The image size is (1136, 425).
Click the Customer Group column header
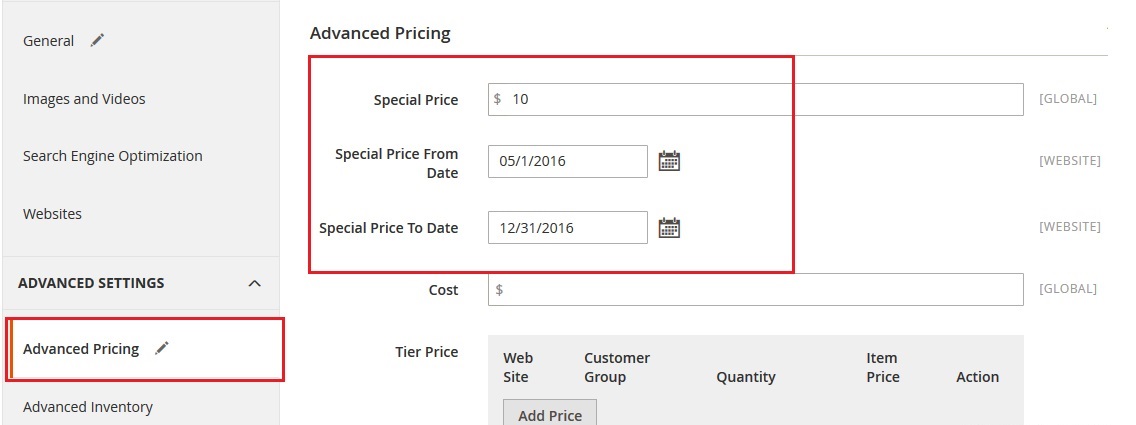click(x=616, y=367)
